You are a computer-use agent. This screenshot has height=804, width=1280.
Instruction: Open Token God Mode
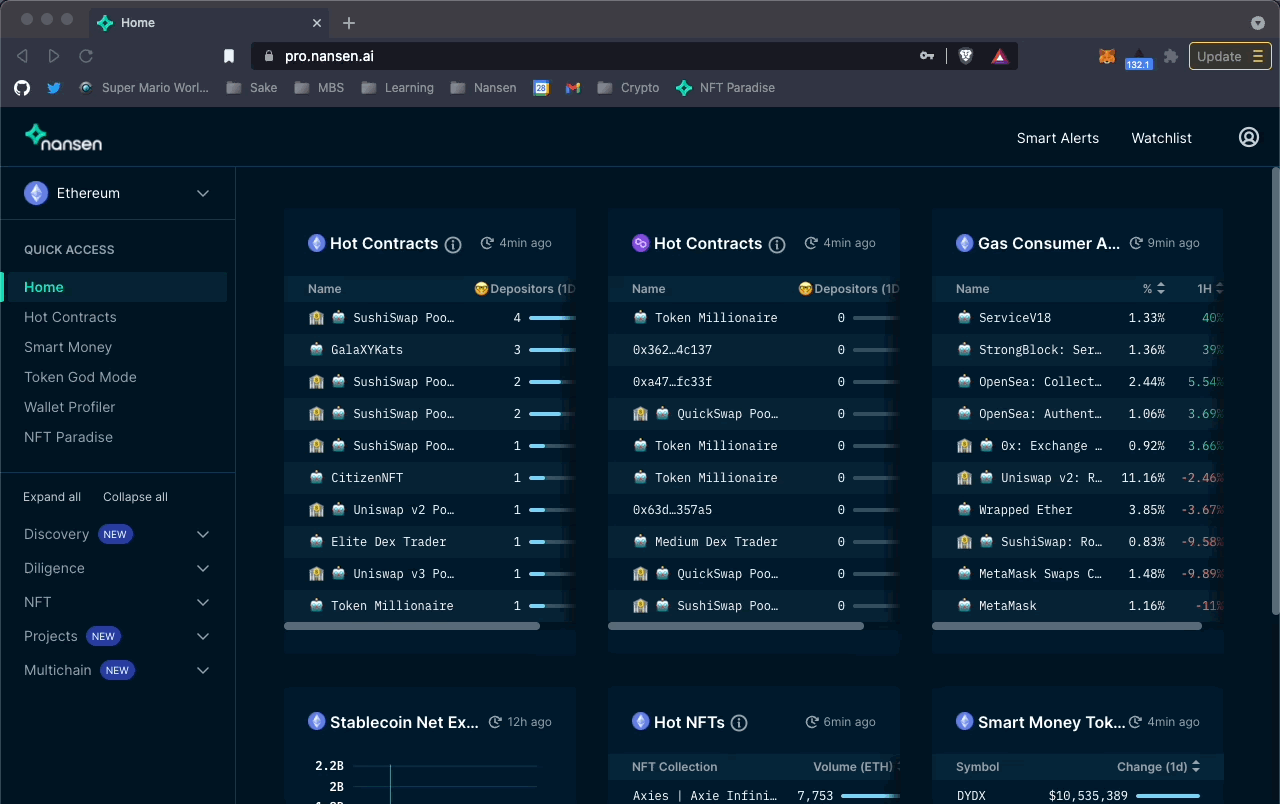click(x=80, y=377)
